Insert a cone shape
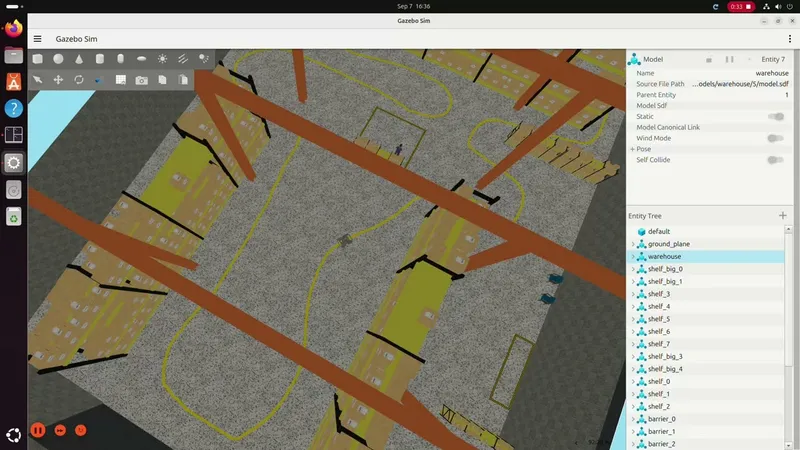 79,59
